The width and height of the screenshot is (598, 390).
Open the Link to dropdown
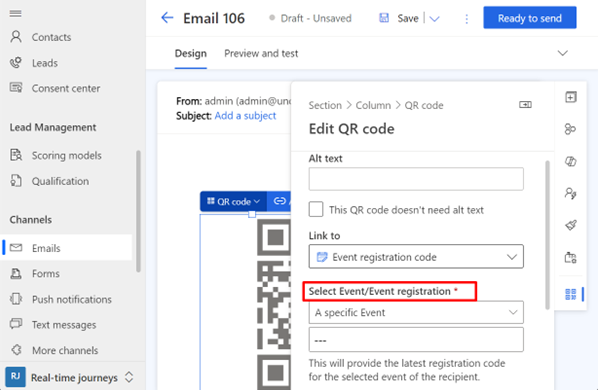click(416, 257)
